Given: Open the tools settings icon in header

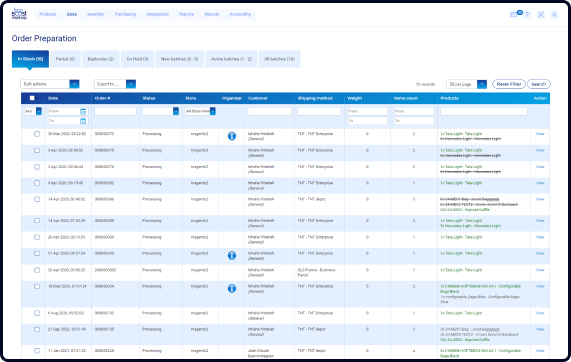Looking at the screenshot, I should coord(541,15).
